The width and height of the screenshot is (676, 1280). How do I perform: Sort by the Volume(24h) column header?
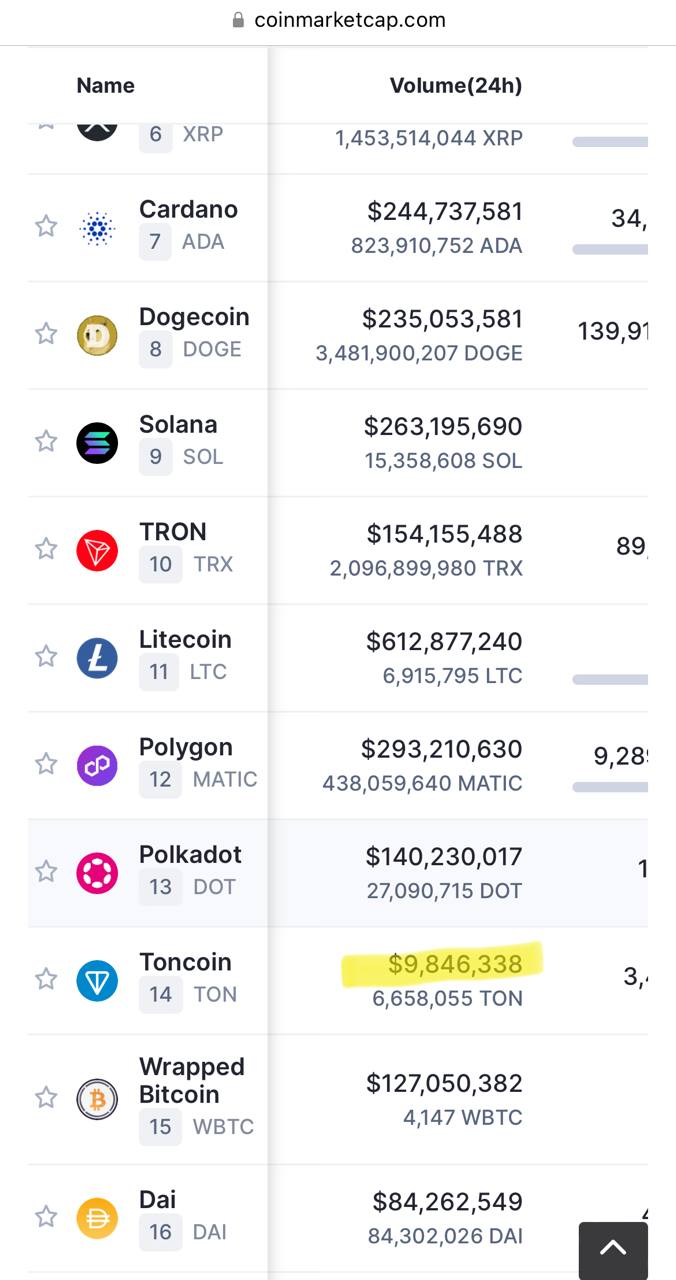click(x=456, y=86)
